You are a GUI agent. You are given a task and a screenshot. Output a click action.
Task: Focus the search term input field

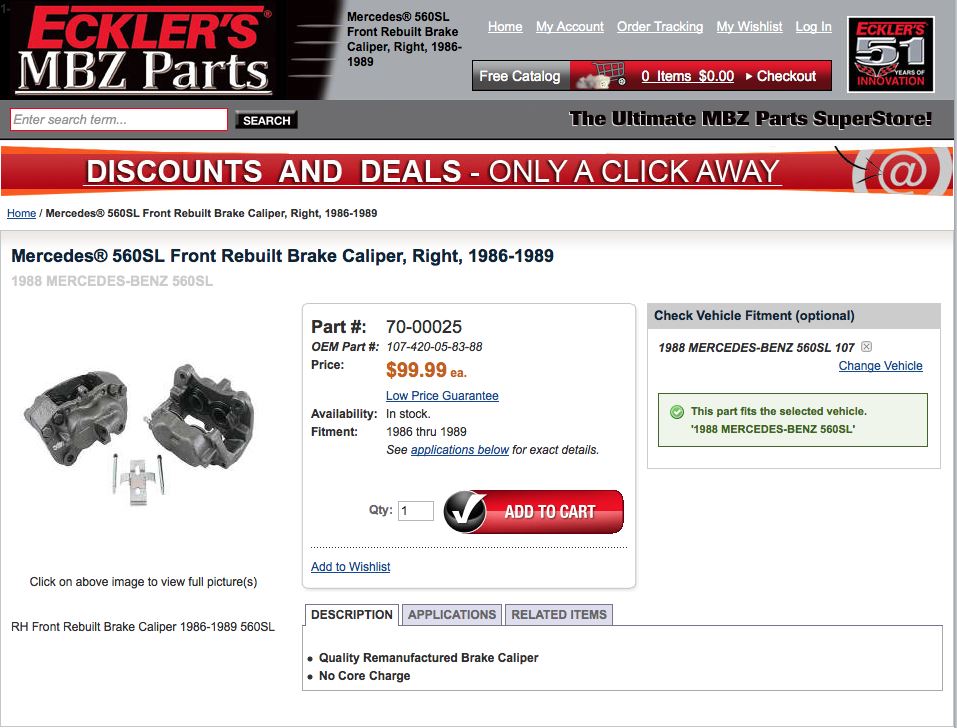(x=119, y=120)
